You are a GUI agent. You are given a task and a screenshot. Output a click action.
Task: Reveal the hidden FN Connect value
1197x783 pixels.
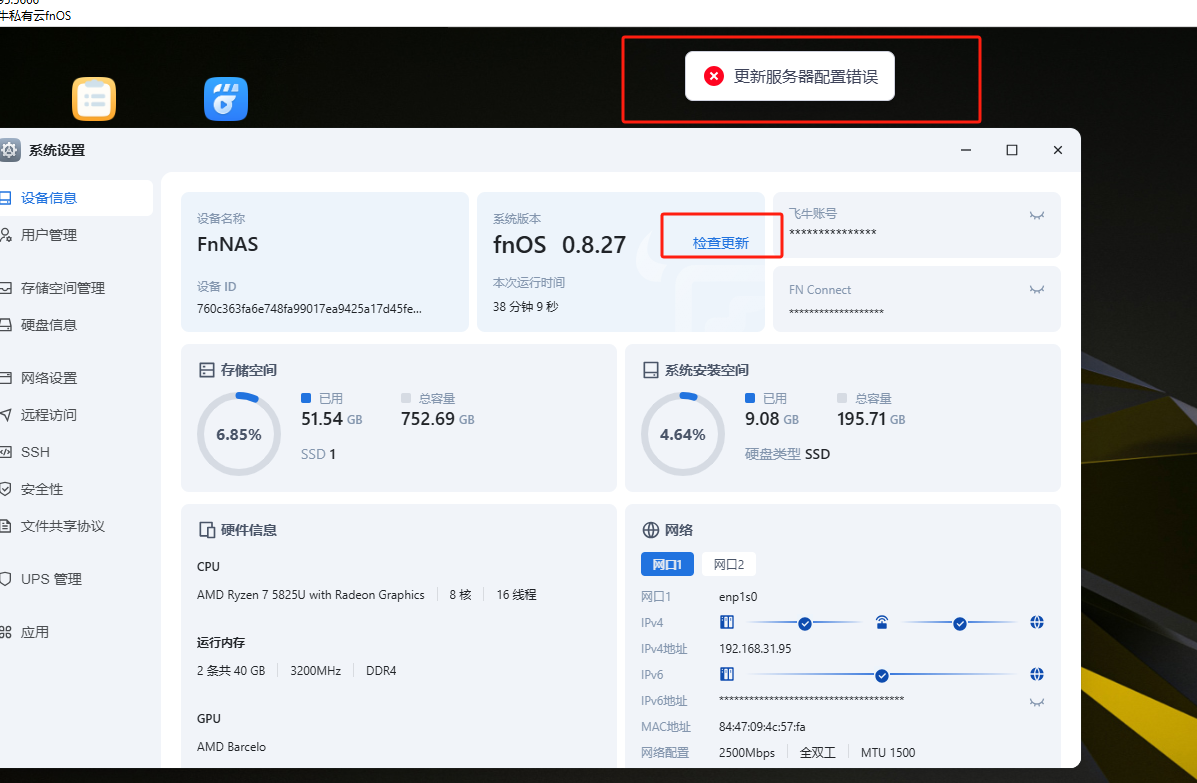pos(1037,289)
